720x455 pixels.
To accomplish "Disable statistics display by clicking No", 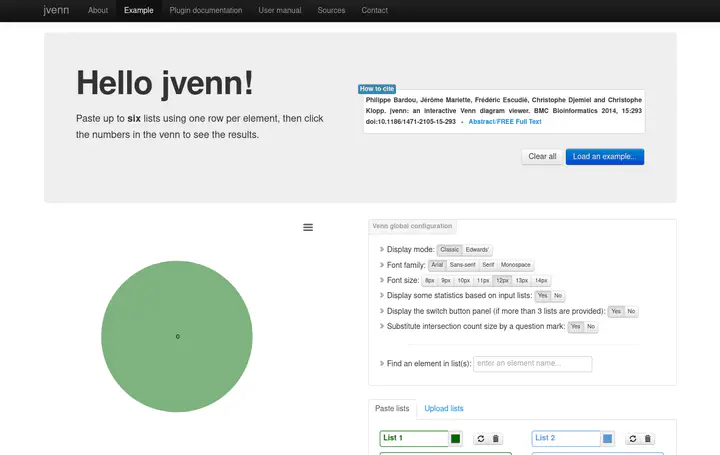I will tap(558, 296).
